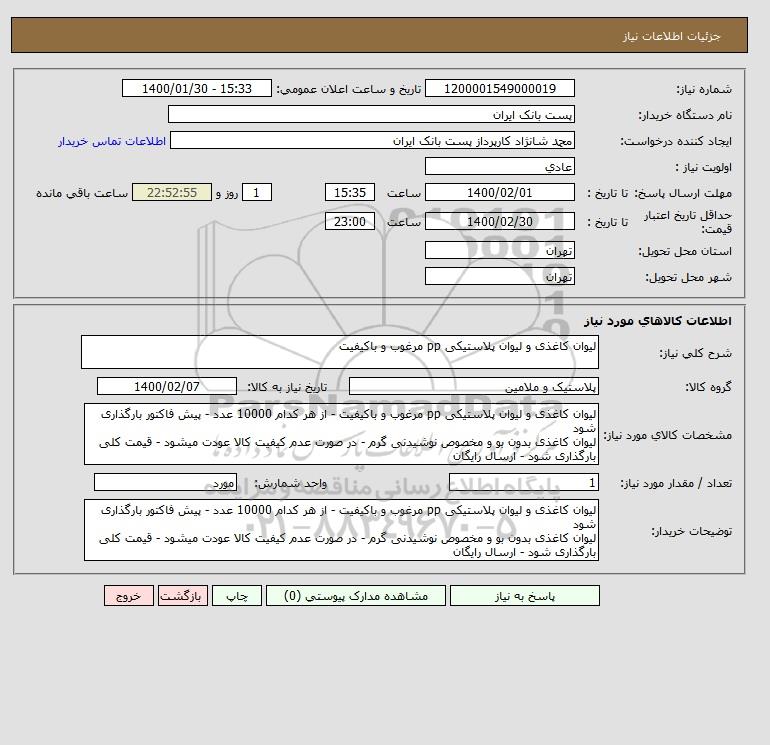The width and height of the screenshot is (770, 745).
Task: Click the 'مهلت ارسال پاسخ:' label
Action: (683, 193)
